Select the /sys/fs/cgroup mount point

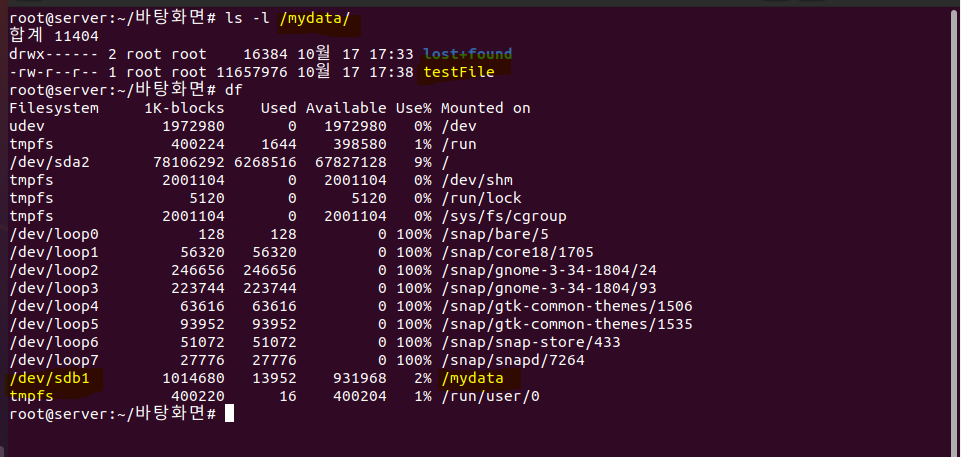pos(504,216)
